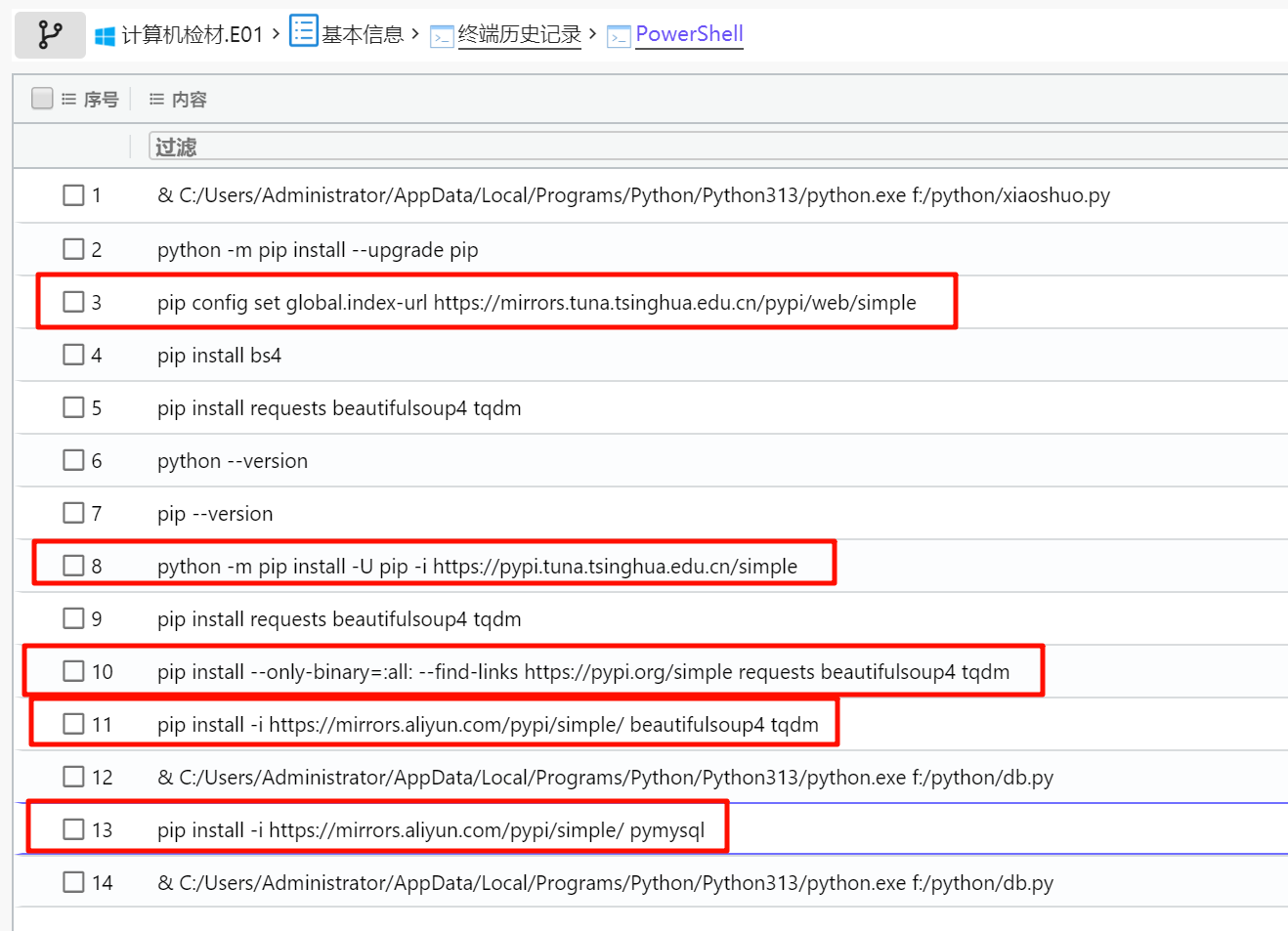Viewport: 1288px width, 931px height.
Task: Click the PowerShell terminal icon in breadcrumb
Action: click(619, 37)
